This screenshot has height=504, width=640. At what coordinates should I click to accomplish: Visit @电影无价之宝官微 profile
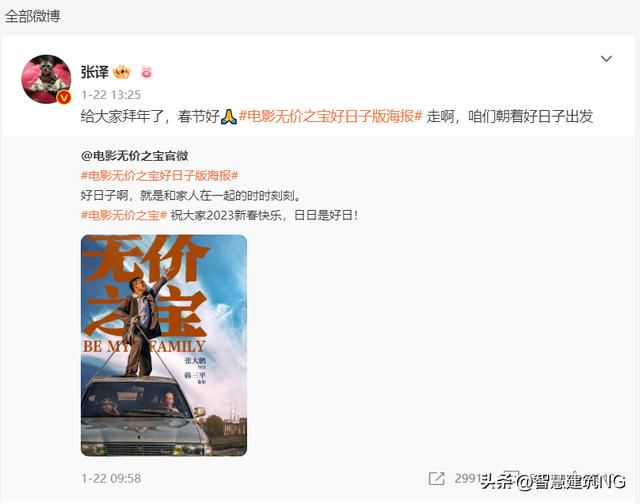pos(135,156)
